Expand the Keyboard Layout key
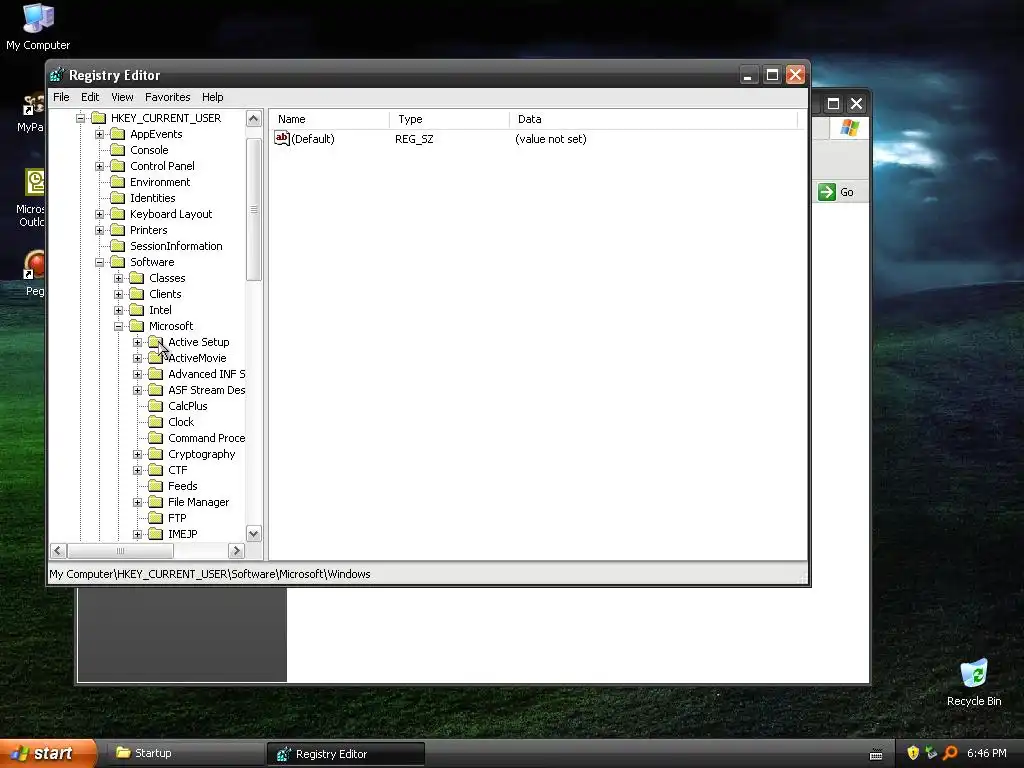The width and height of the screenshot is (1024, 768). point(99,214)
